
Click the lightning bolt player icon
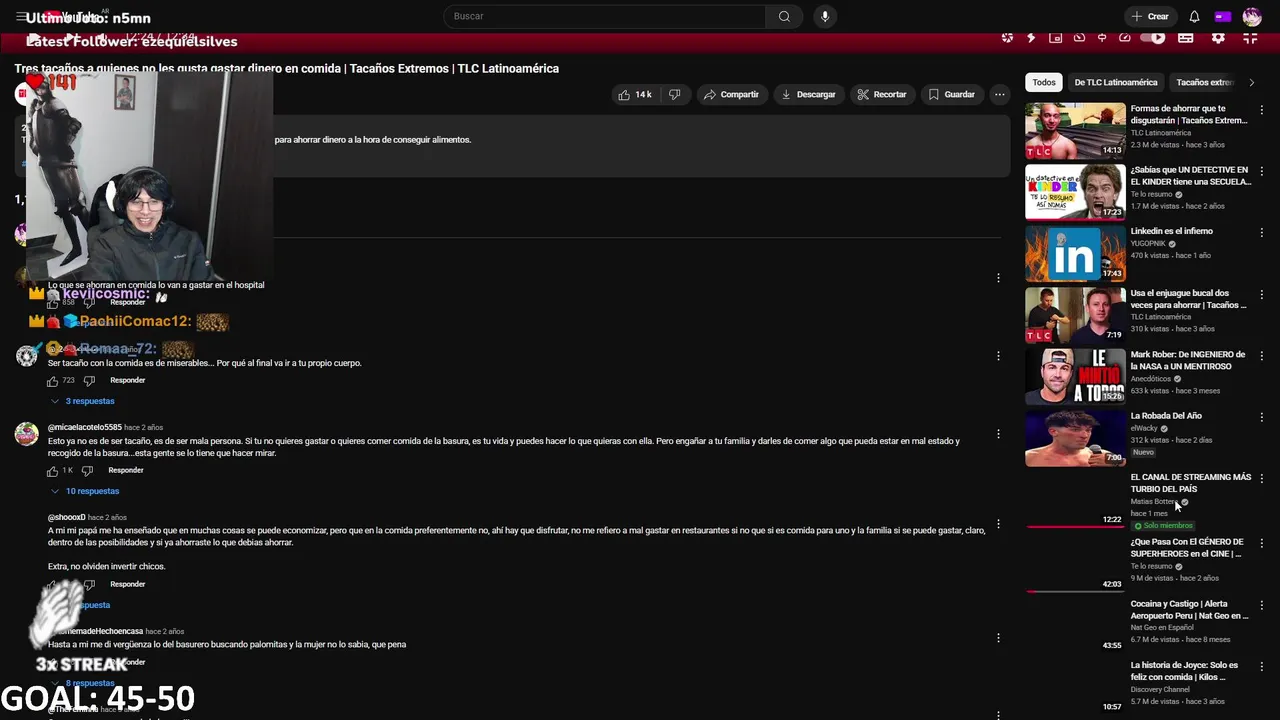(1031, 38)
